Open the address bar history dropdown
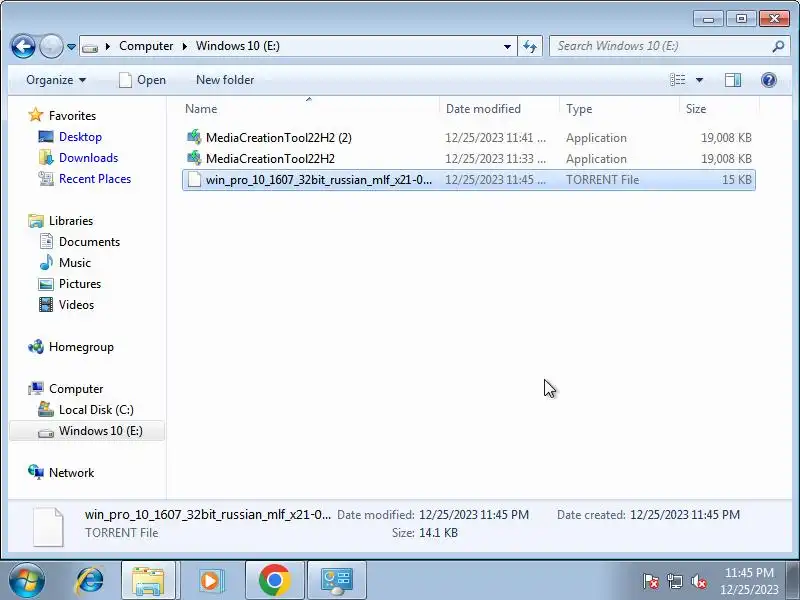 pos(507,46)
